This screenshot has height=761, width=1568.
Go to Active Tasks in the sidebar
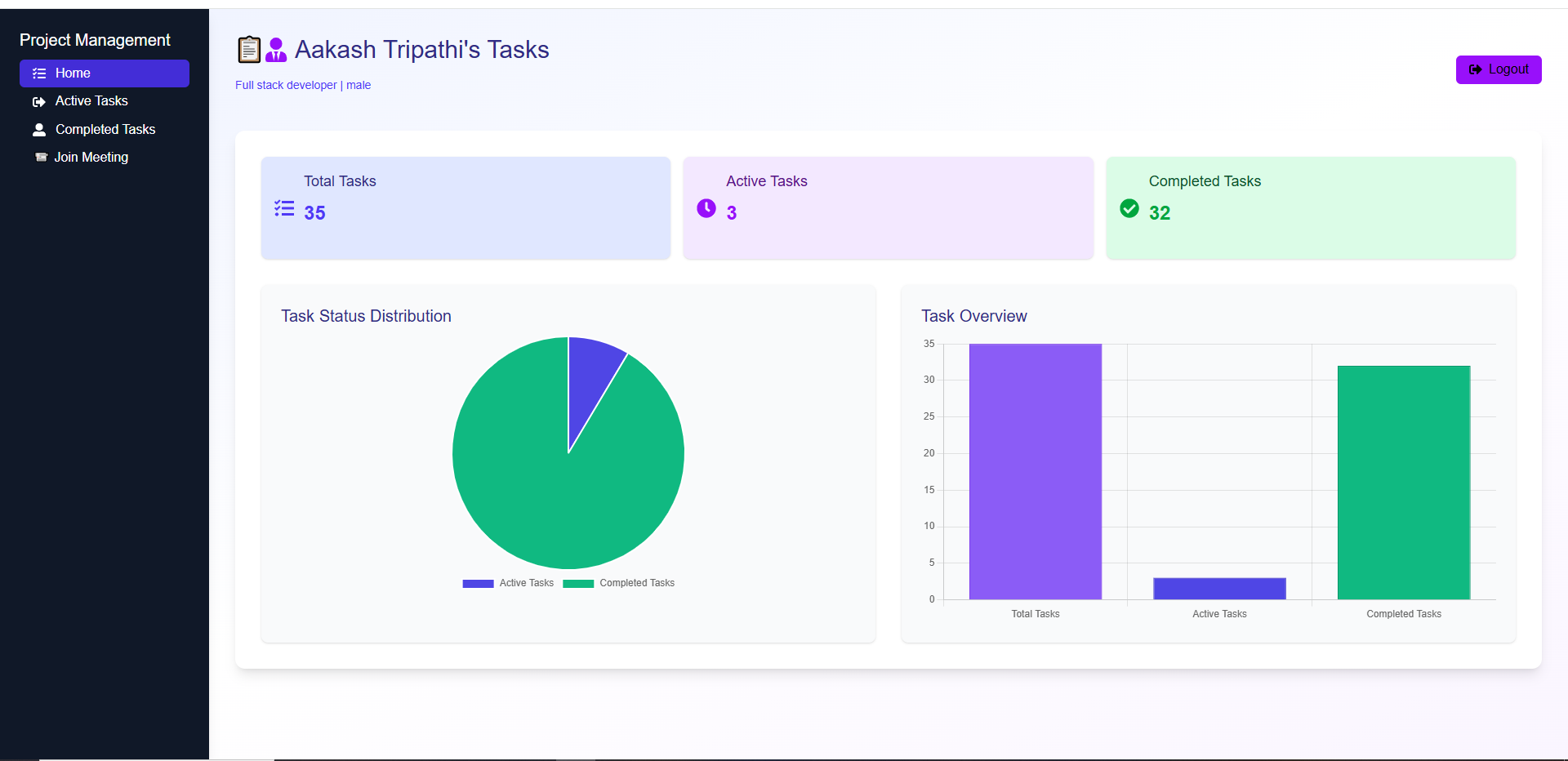click(91, 101)
